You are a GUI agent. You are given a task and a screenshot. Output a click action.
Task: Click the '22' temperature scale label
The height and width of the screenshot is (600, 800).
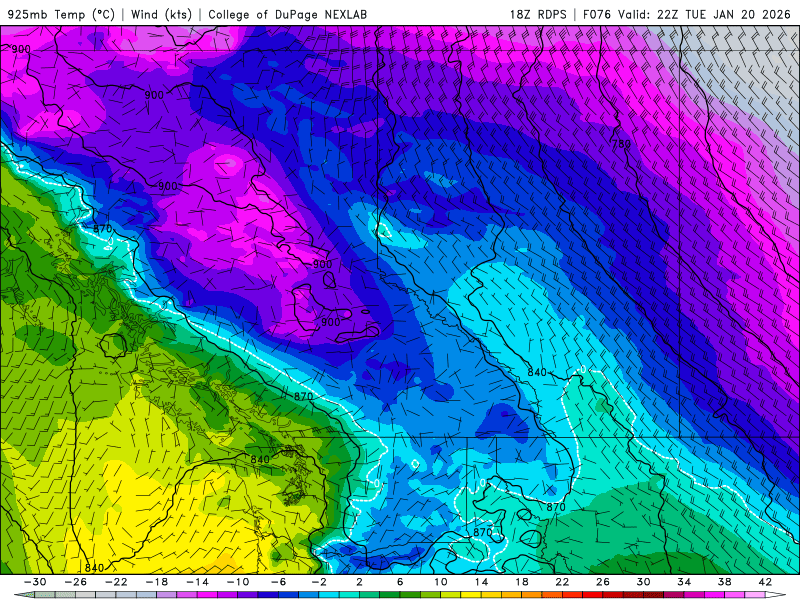tap(563, 582)
